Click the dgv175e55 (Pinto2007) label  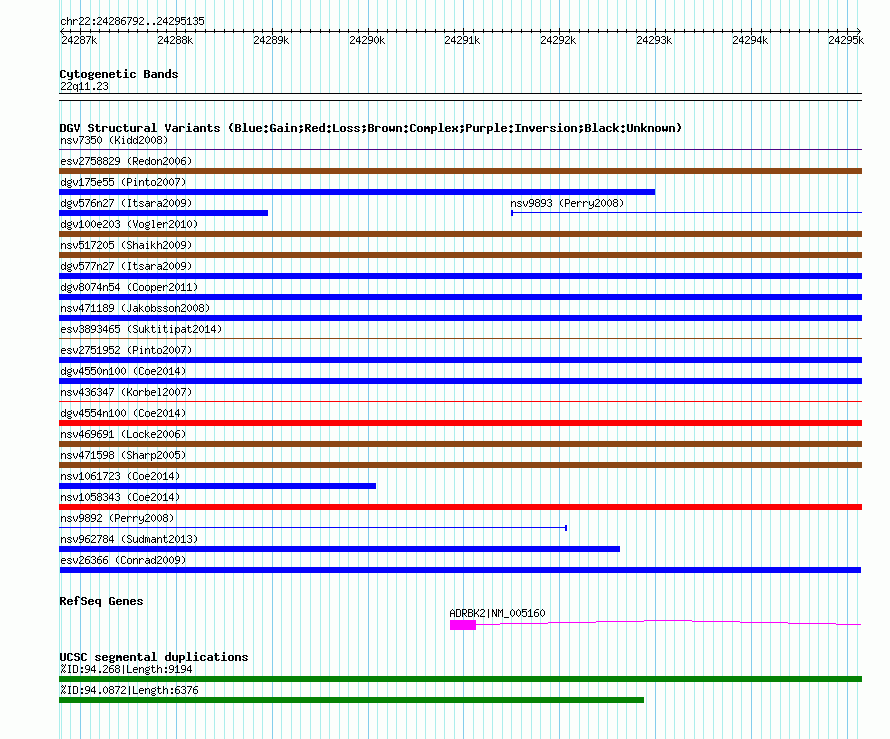(x=123, y=182)
